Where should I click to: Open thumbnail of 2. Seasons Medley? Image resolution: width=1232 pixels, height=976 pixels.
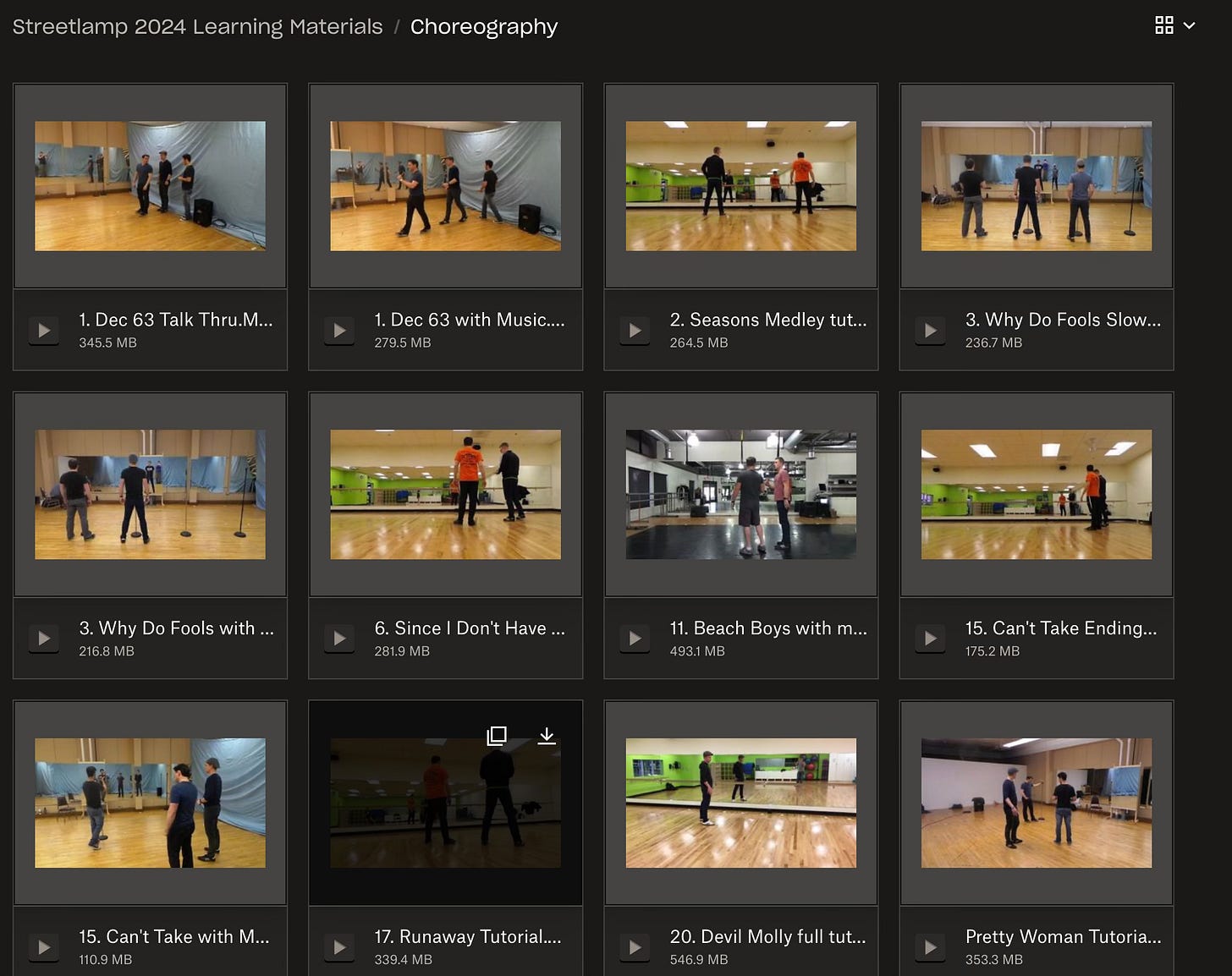coord(740,186)
